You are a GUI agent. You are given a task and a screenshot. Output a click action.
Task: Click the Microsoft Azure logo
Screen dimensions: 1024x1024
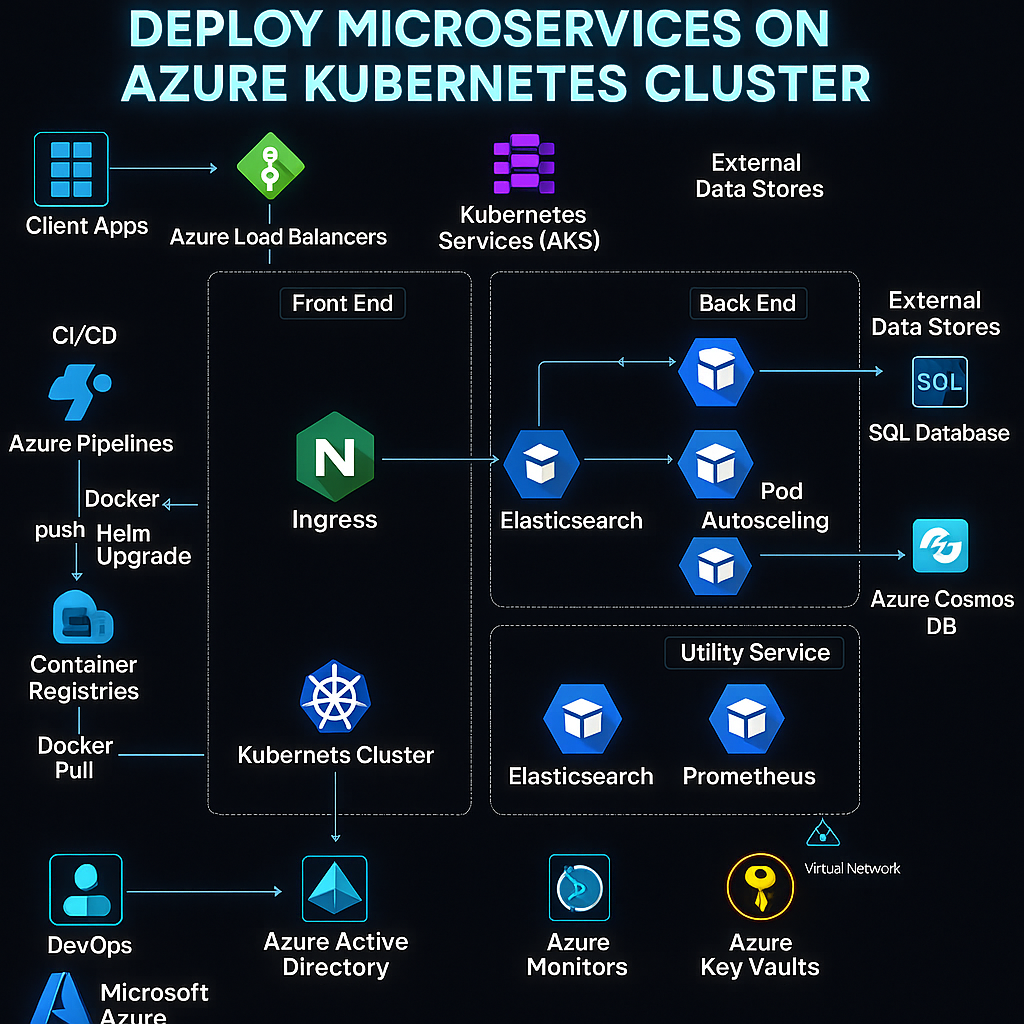[x=60, y=998]
